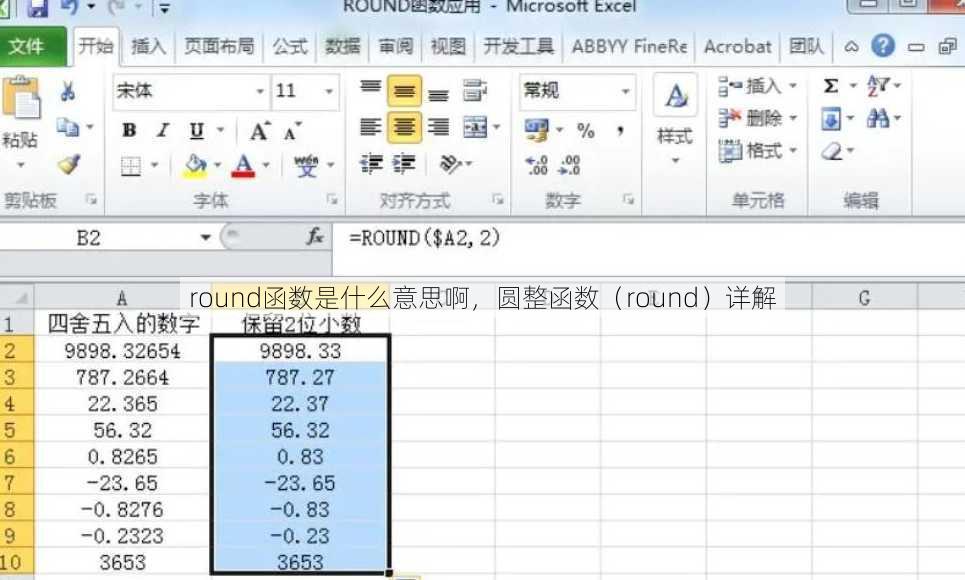The width and height of the screenshot is (965, 580).
Task: Click the Cut scissors icon
Action: [68, 91]
